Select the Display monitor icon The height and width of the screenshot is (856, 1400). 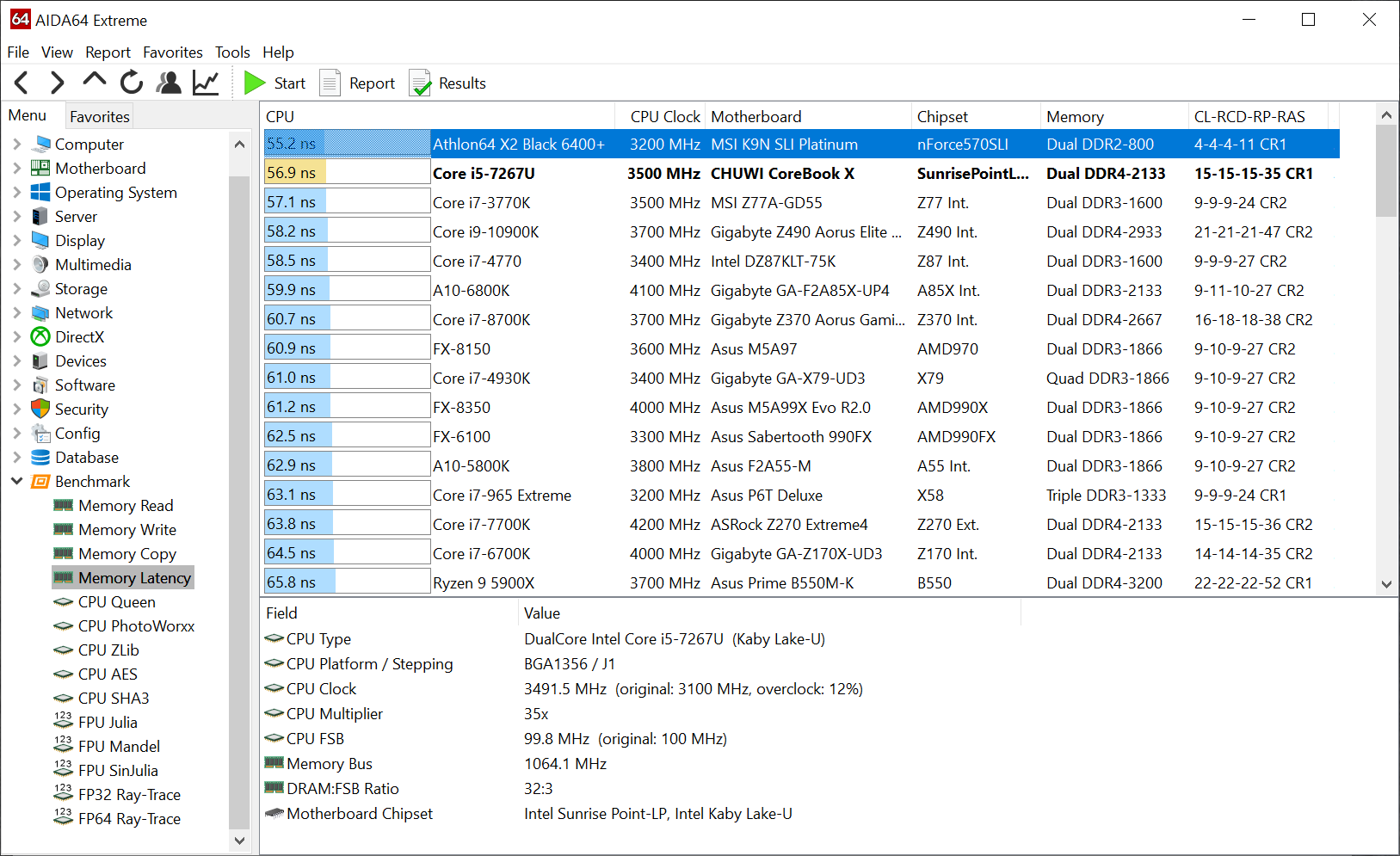pos(40,240)
